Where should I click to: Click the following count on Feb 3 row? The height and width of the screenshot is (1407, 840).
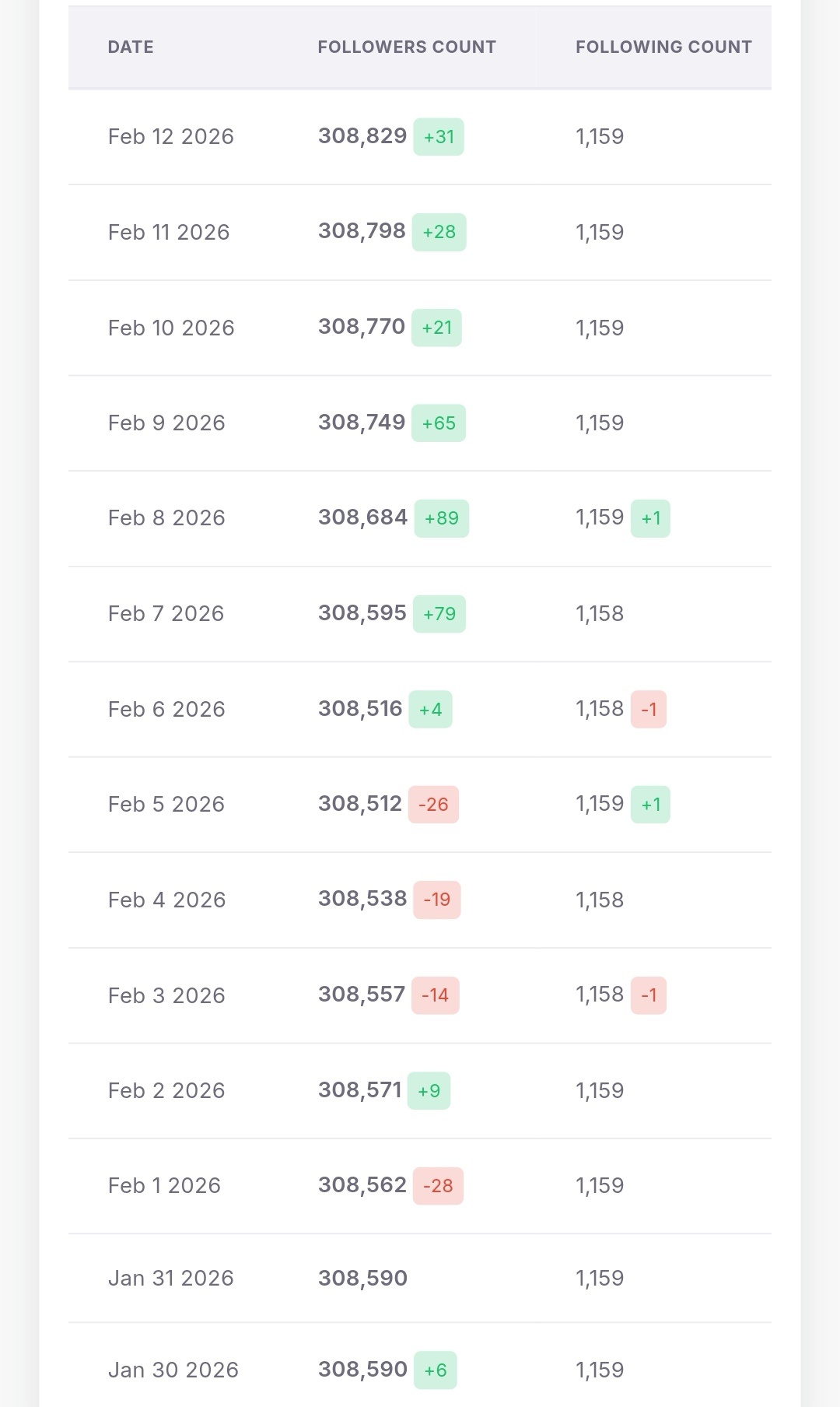click(599, 995)
